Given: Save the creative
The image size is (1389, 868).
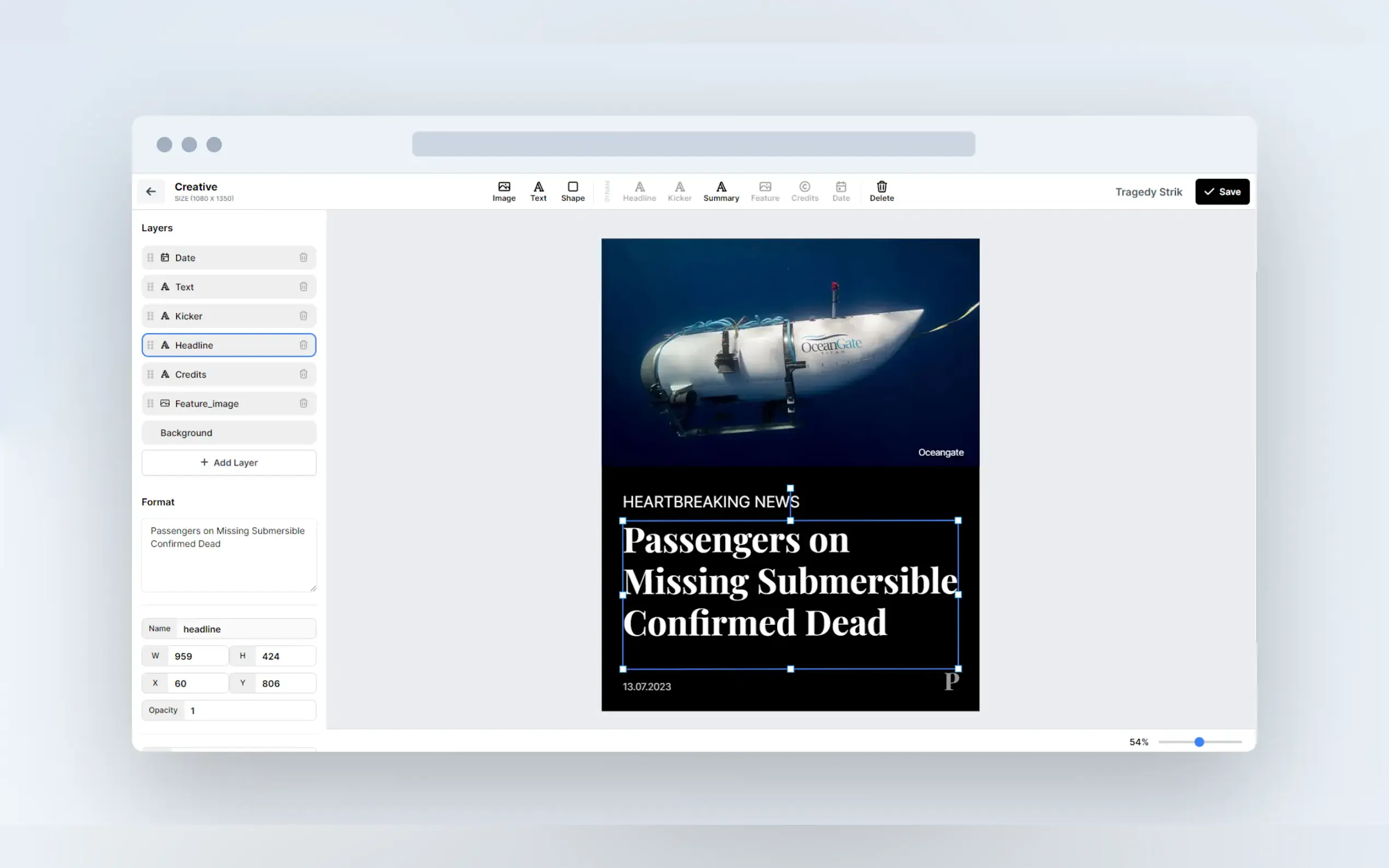Looking at the screenshot, I should (x=1221, y=192).
